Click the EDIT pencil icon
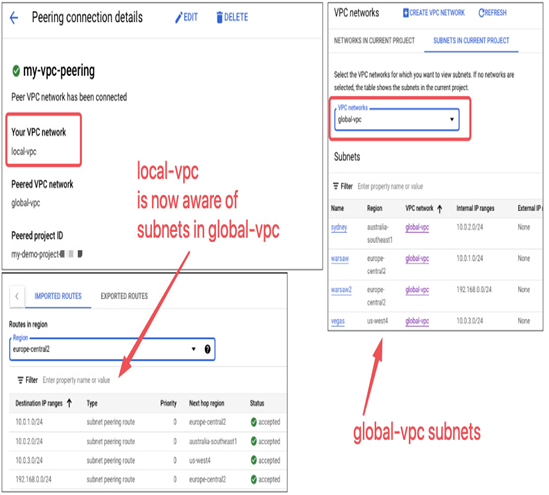 179,17
